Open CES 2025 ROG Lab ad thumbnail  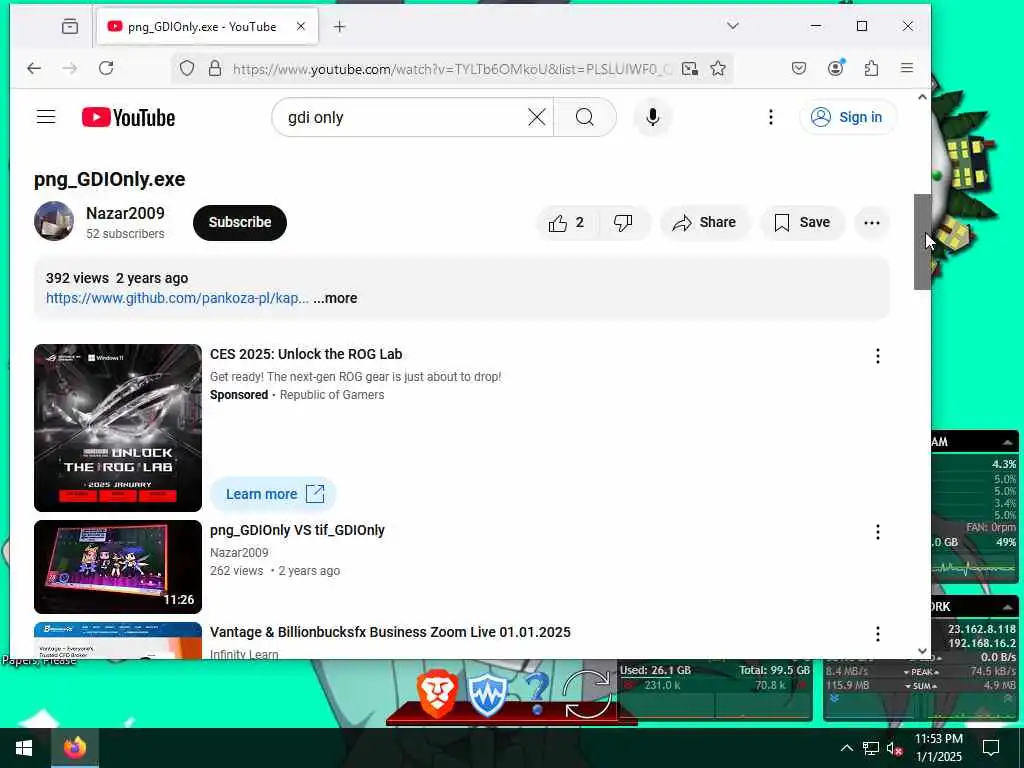tap(118, 428)
